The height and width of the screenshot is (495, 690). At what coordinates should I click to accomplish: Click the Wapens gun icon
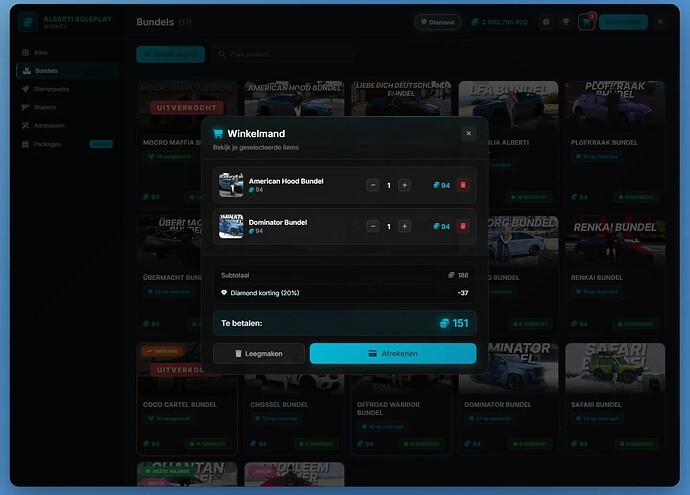click(26, 107)
